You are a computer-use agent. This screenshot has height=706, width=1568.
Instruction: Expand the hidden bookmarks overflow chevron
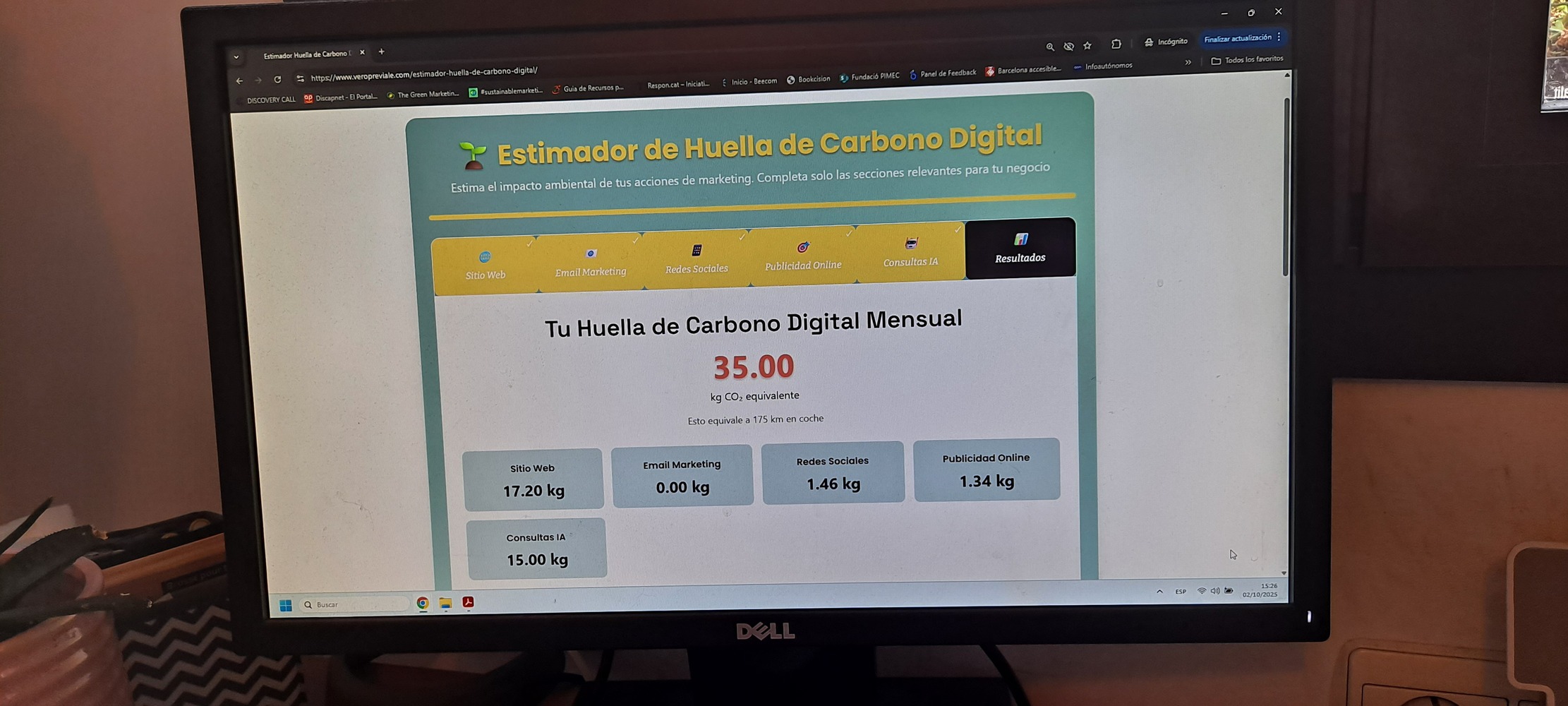pyautogui.click(x=1188, y=63)
